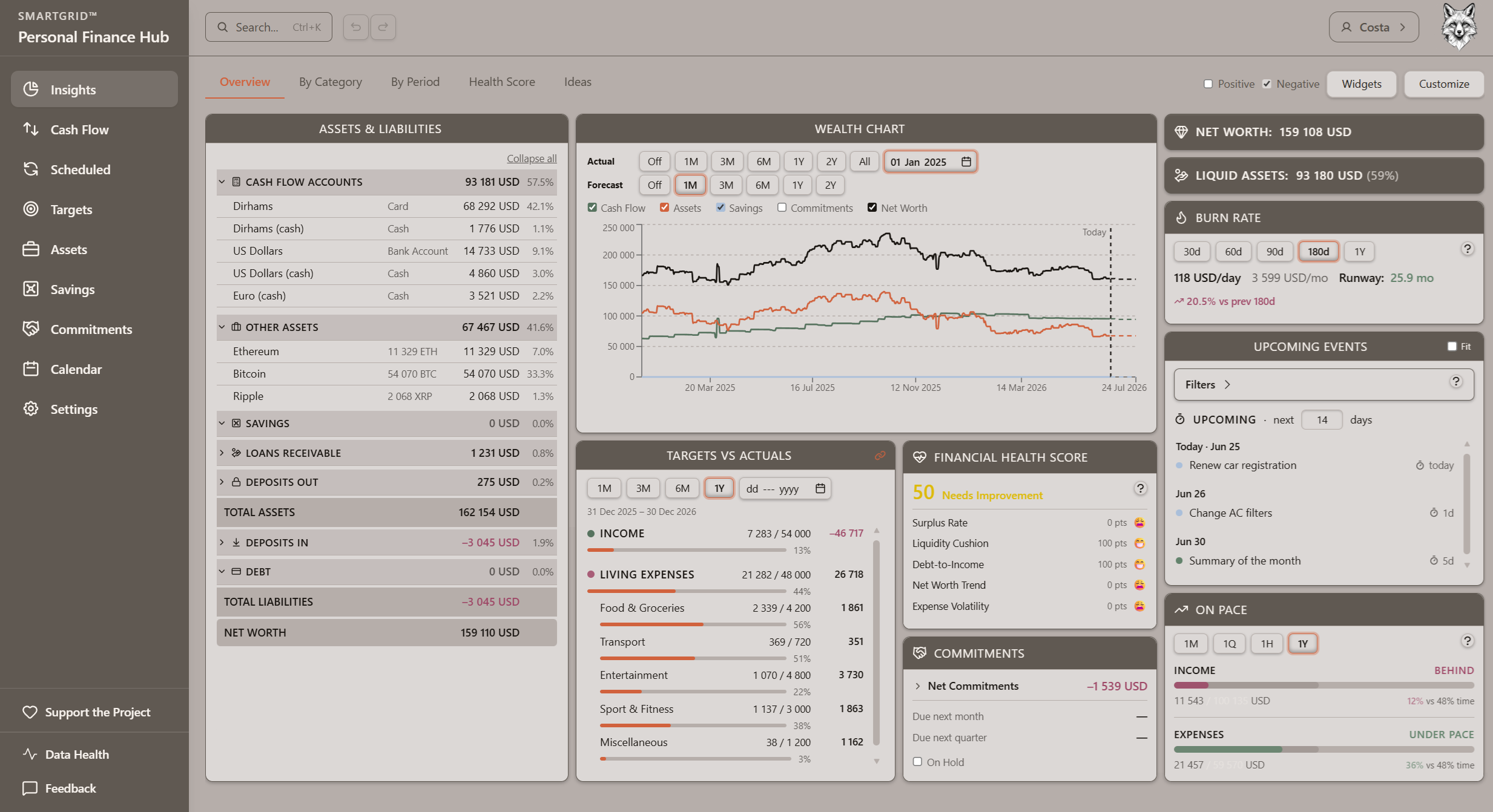This screenshot has width=1493, height=812.
Task: Click the Living Expenses progress bar
Action: 687,591
